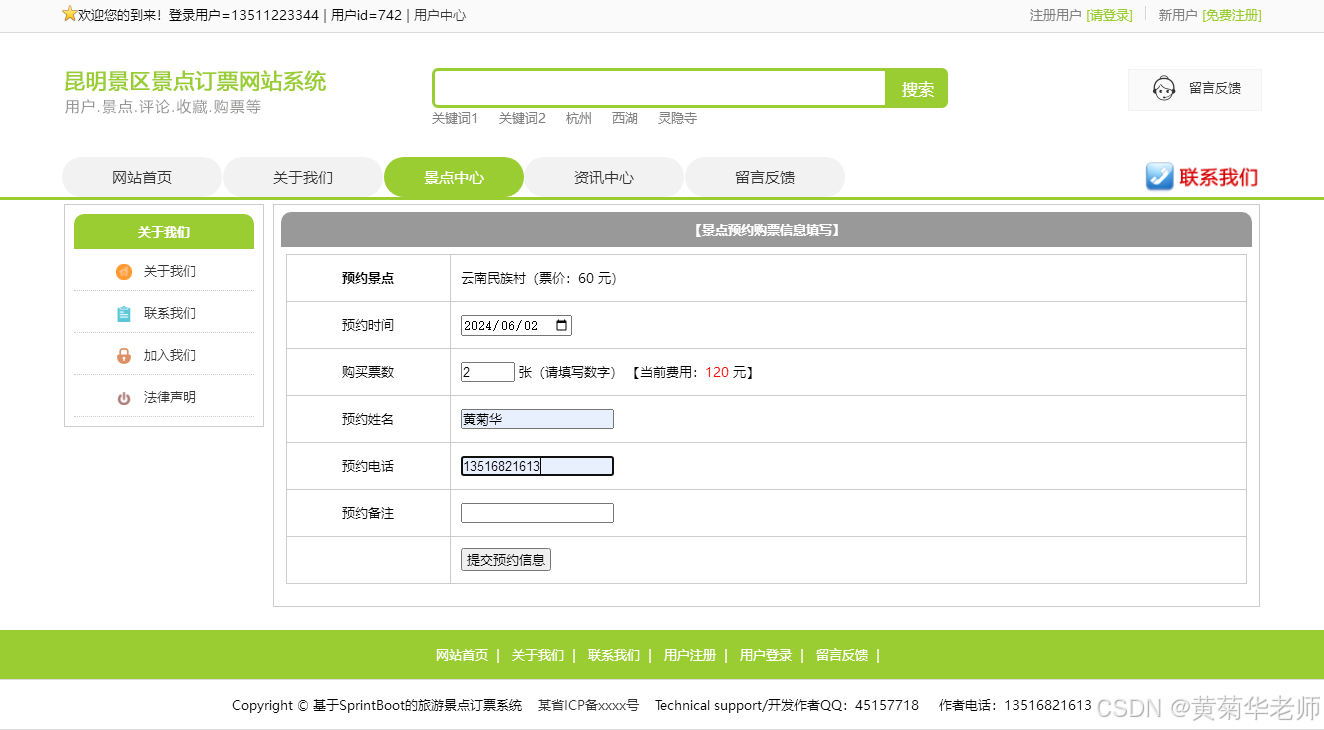Screen dimensions: 1324x730
Task: Open the 关于我们 navigation tab
Action: pos(303,176)
